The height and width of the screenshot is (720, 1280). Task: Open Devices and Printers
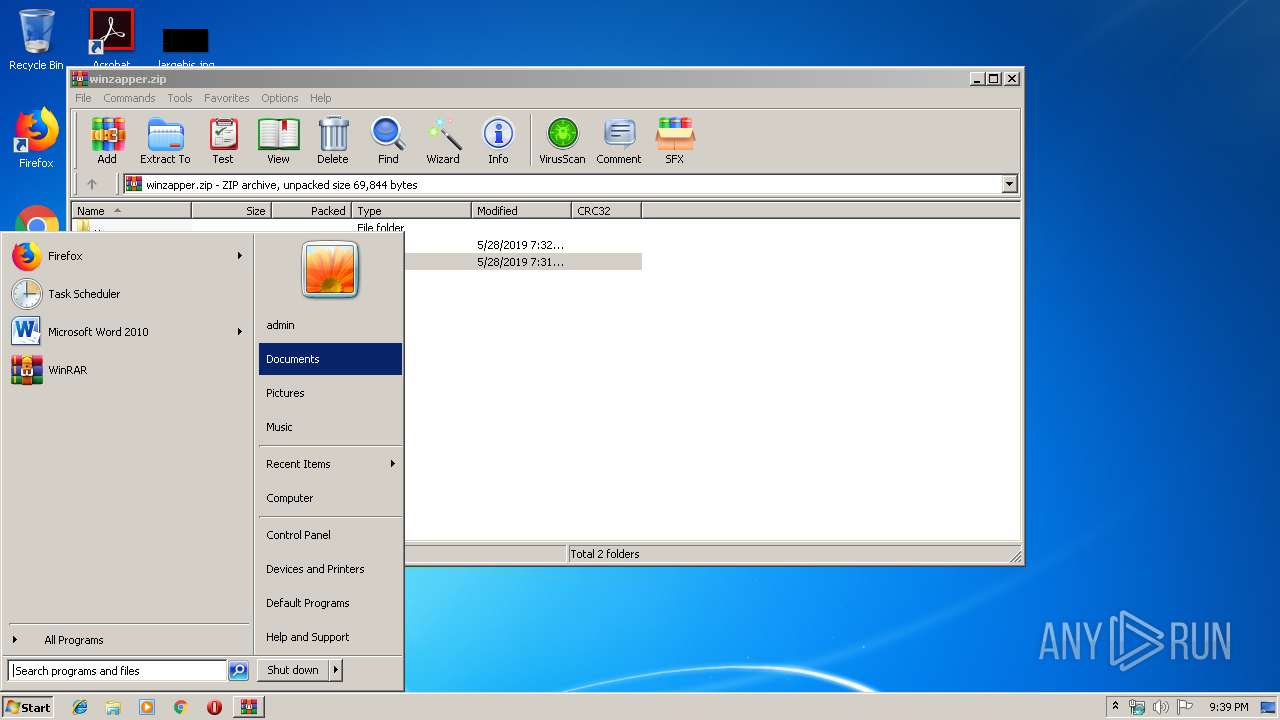(x=330, y=569)
